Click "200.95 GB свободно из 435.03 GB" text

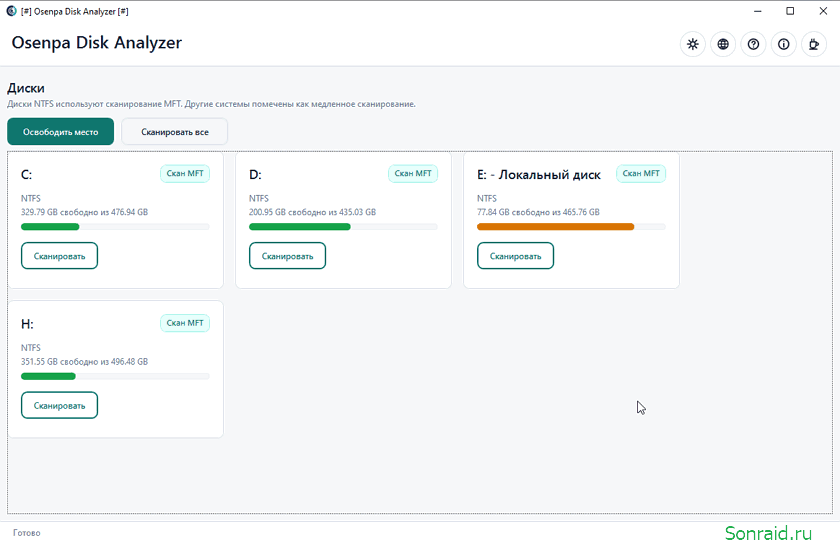click(x=312, y=212)
